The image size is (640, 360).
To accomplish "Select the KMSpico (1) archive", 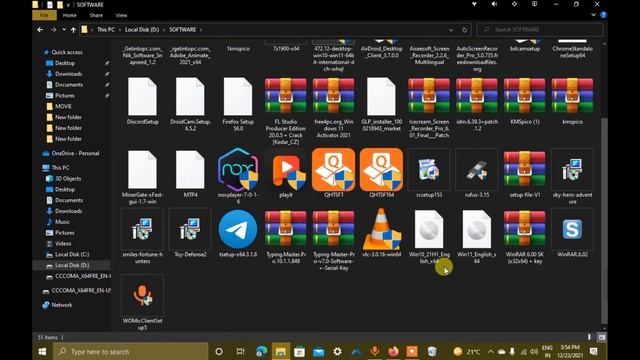I will click(524, 96).
